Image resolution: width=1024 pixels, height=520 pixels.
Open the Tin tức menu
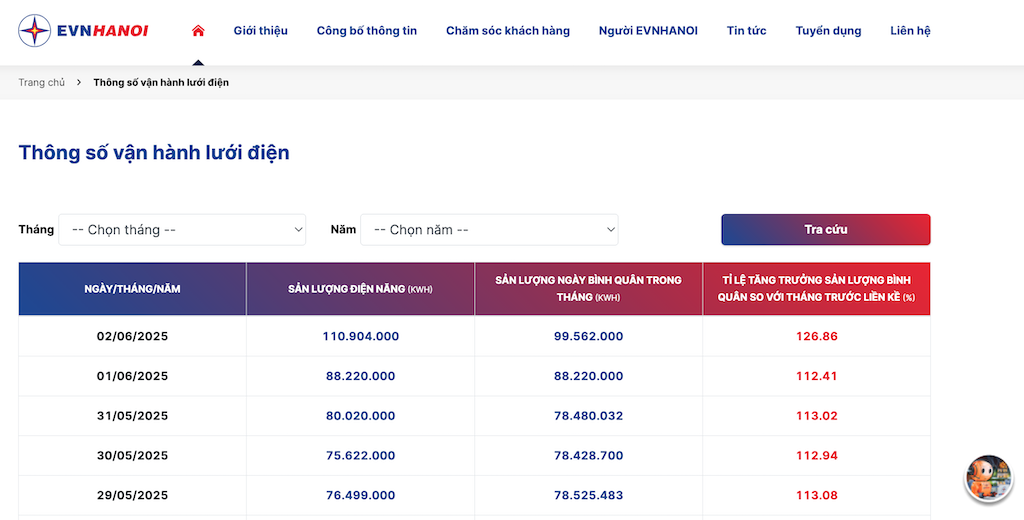click(x=746, y=31)
